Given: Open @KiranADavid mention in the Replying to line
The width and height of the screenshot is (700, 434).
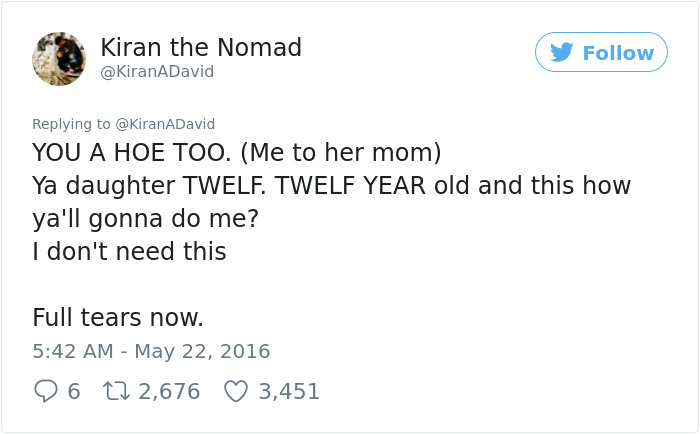Looking at the screenshot, I should point(165,124).
